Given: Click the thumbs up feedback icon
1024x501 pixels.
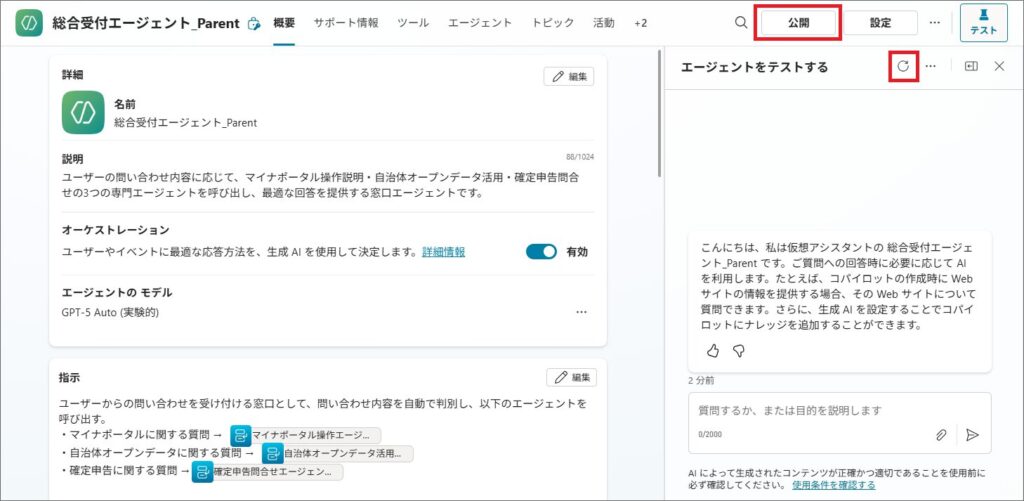Looking at the screenshot, I should [713, 351].
